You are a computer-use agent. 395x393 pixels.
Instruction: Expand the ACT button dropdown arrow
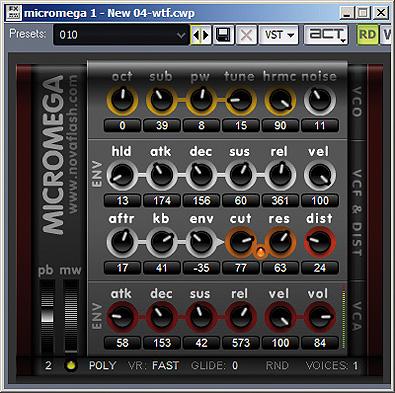pyautogui.click(x=343, y=41)
